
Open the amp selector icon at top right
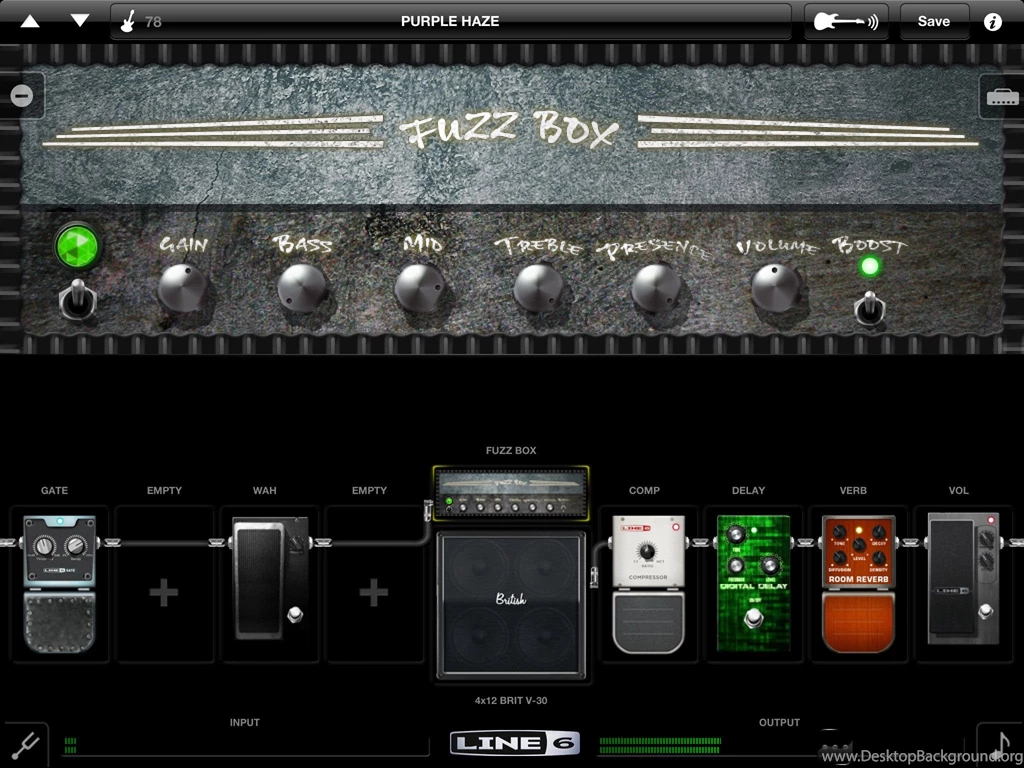tap(1001, 95)
